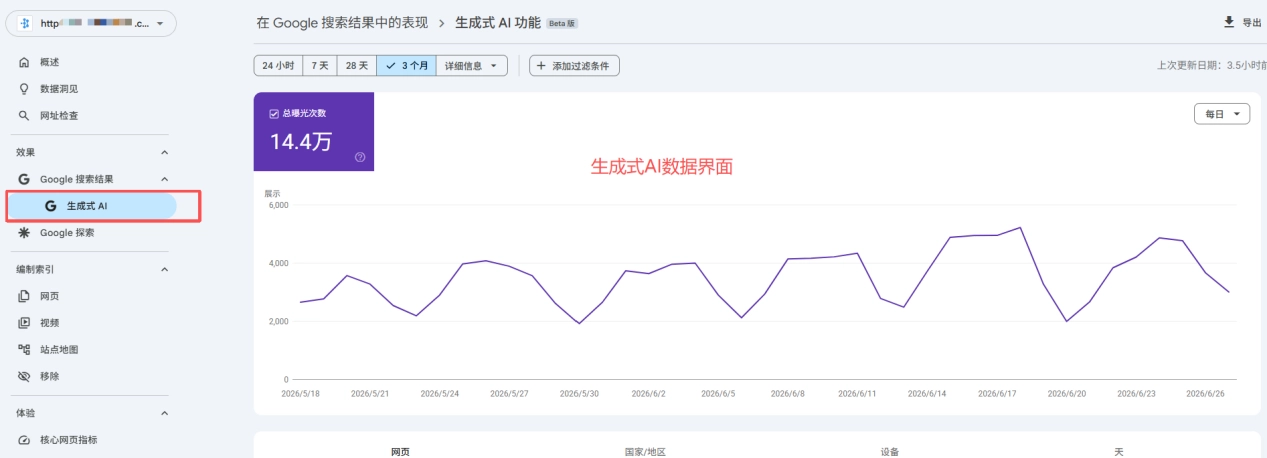The image size is (1267, 458).
Task: Click the pages icon beside 网页
Action: [24, 296]
